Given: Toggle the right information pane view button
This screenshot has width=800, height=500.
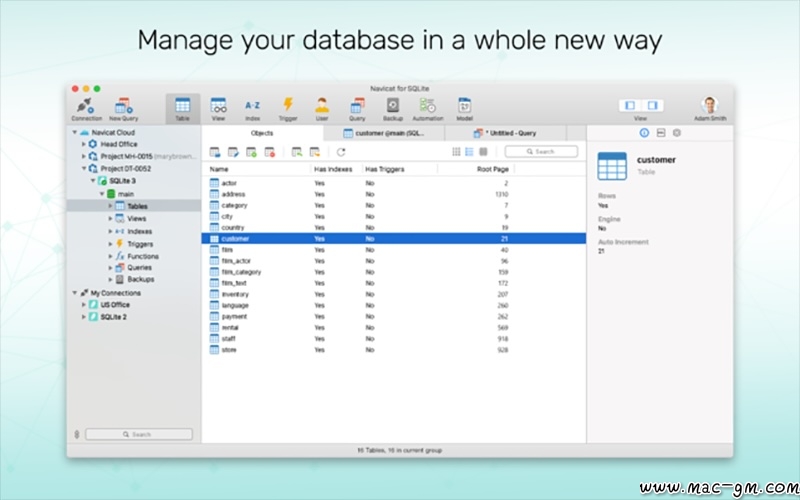Looking at the screenshot, I should click(653, 106).
